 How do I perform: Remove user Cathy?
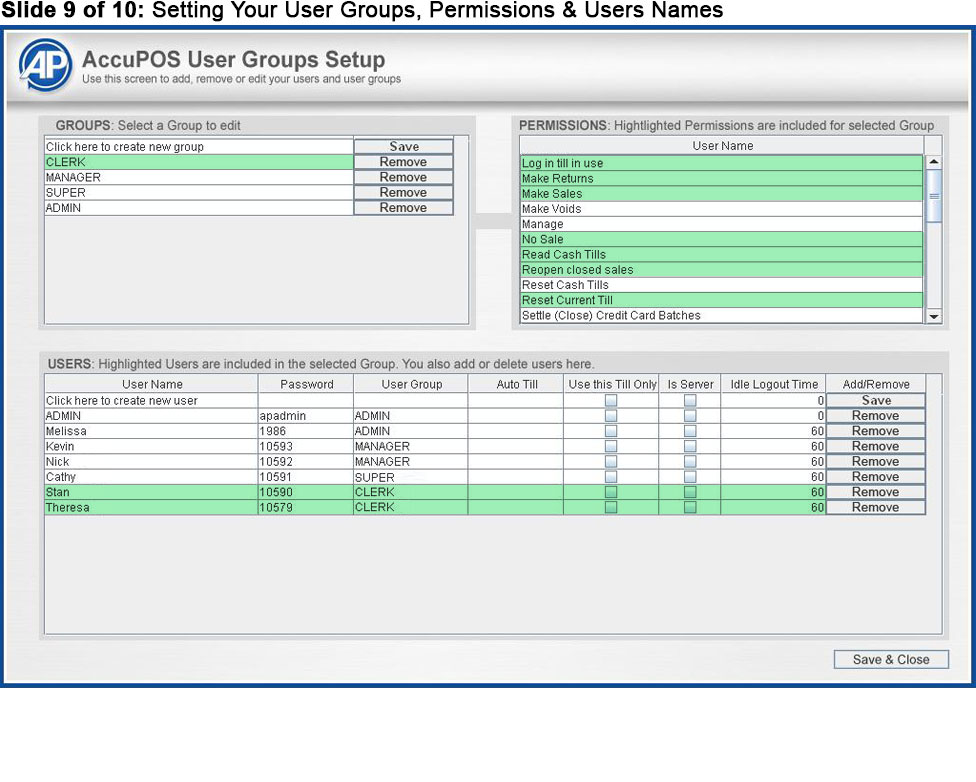(876, 477)
